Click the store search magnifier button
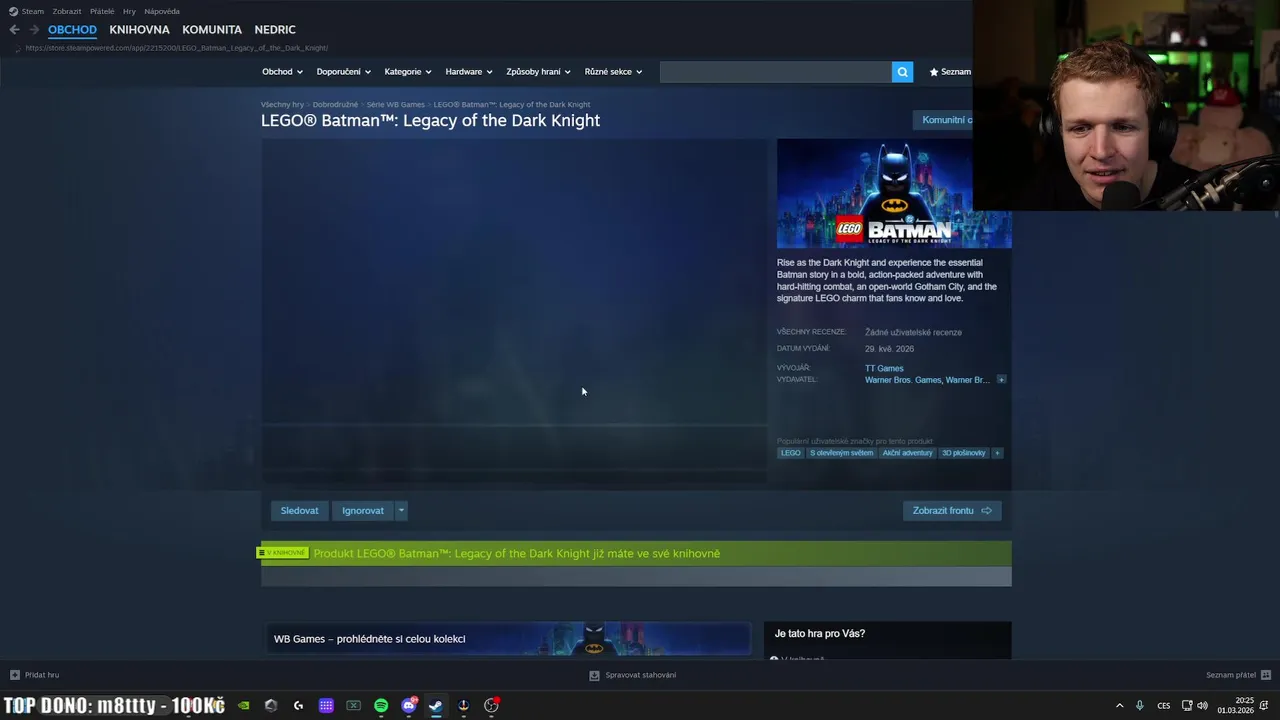Image resolution: width=1280 pixels, height=720 pixels. pyautogui.click(x=902, y=72)
